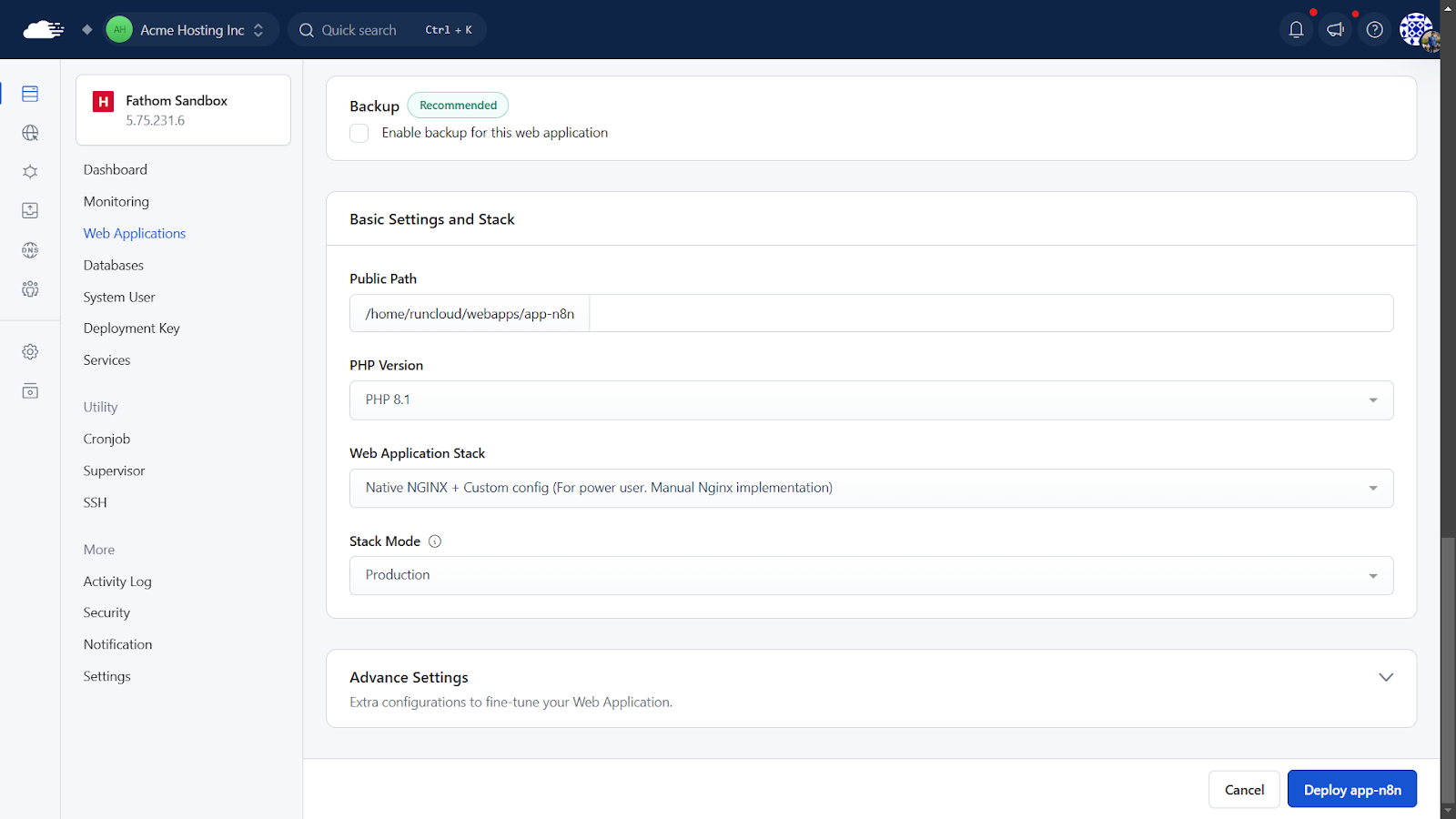
Task: Open the help question mark icon
Action: coord(1374,30)
